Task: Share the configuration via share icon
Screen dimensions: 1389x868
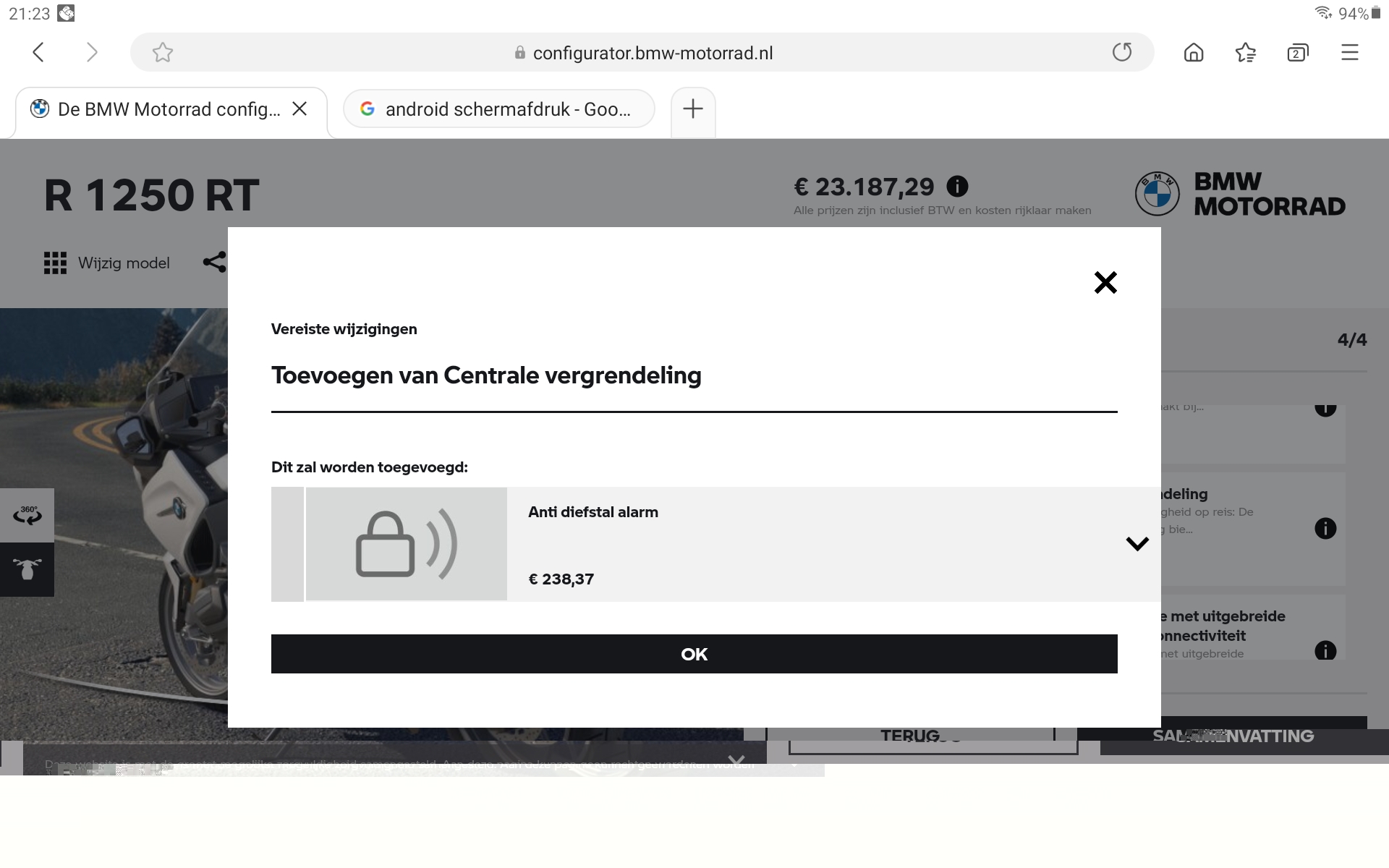Action: (x=215, y=262)
